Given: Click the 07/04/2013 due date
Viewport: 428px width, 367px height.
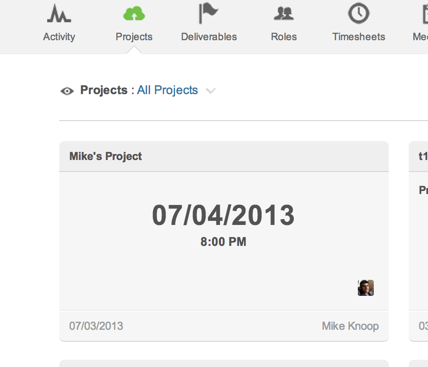Looking at the screenshot, I should (223, 215).
